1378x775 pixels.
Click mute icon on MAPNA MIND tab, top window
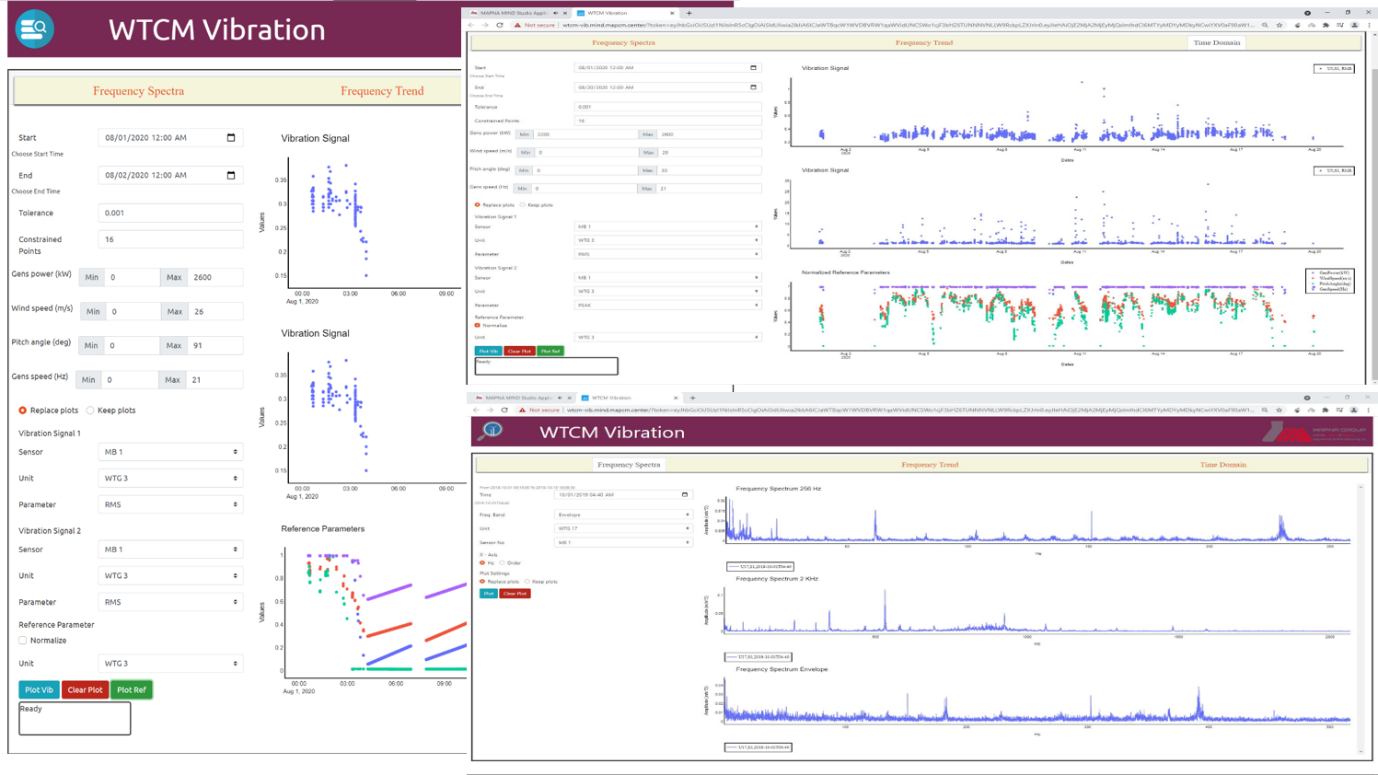pyautogui.click(x=556, y=13)
